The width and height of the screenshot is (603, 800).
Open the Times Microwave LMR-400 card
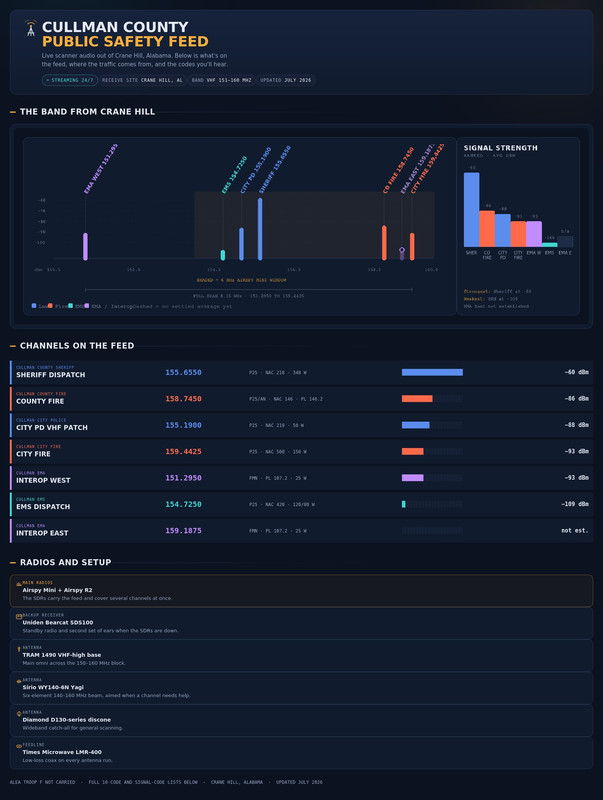pos(301,753)
